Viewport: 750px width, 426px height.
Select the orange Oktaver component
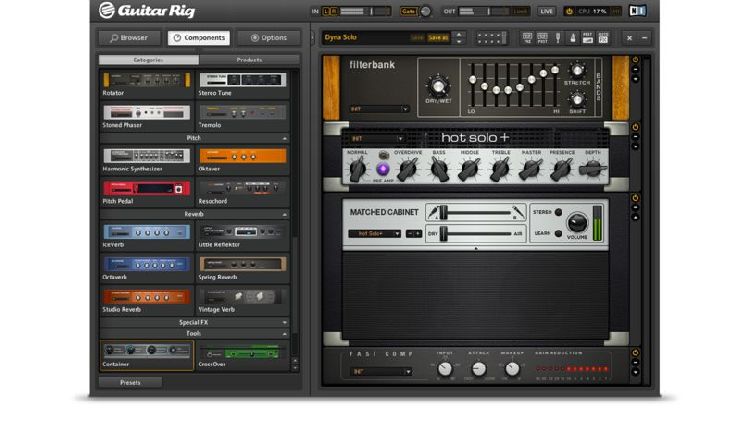[243, 160]
